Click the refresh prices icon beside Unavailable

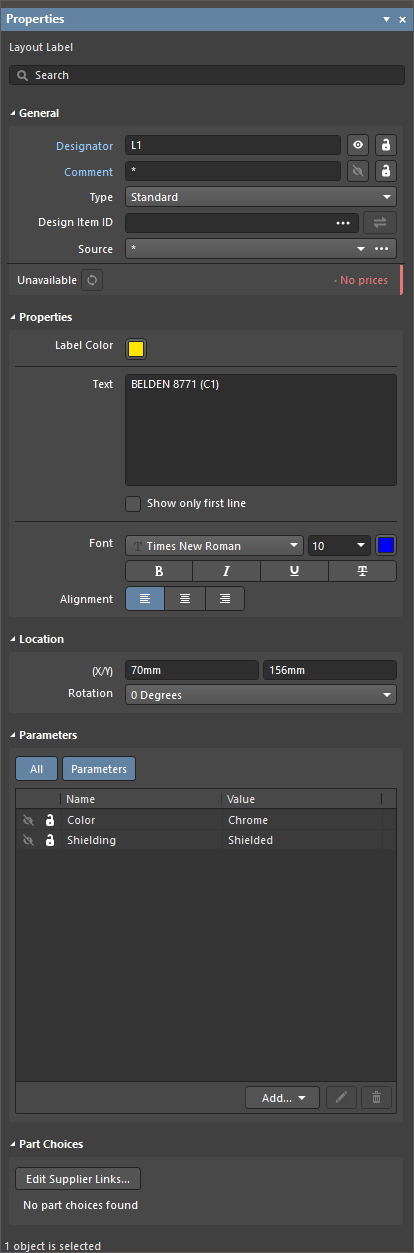[x=92, y=280]
